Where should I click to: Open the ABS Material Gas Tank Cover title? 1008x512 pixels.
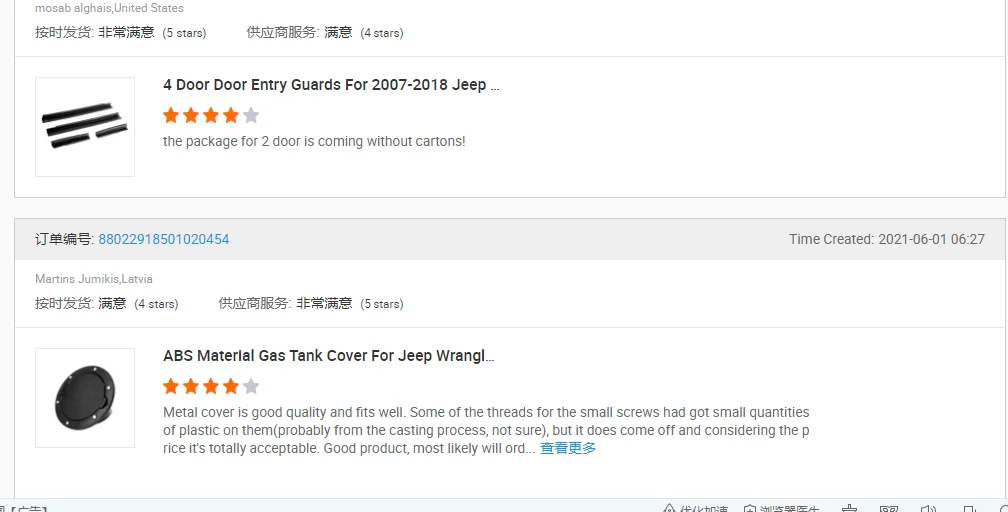tap(328, 356)
